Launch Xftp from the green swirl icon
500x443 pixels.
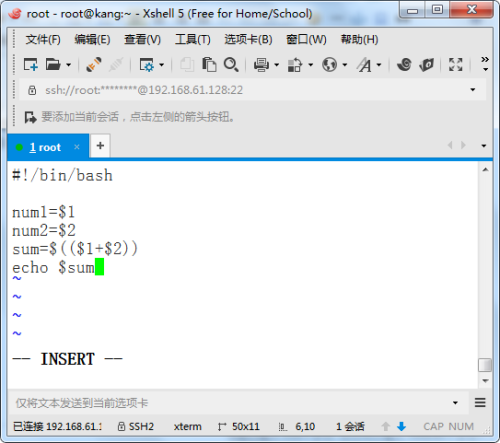pos(404,64)
